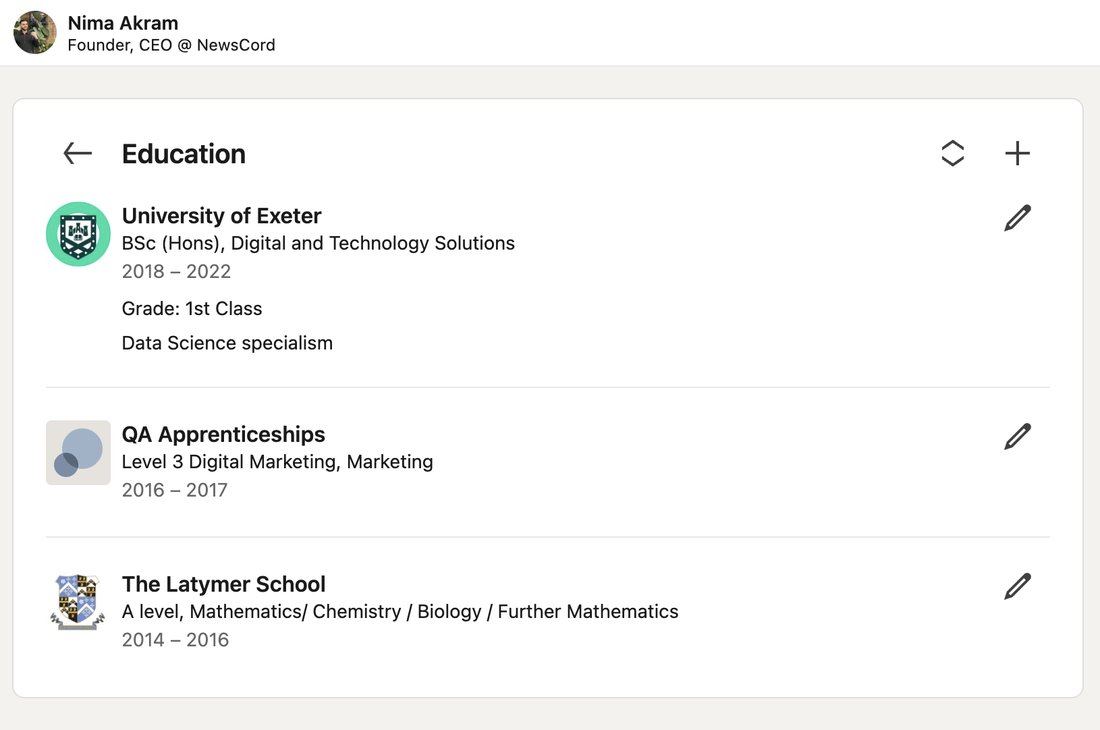Click the Education section heading
This screenshot has height=730, width=1100.
point(183,154)
